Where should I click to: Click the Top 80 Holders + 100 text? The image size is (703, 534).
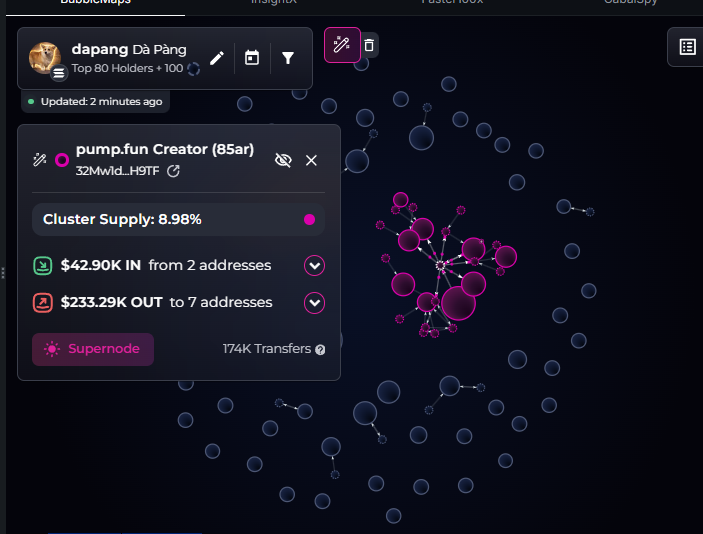pyautogui.click(x=127, y=69)
